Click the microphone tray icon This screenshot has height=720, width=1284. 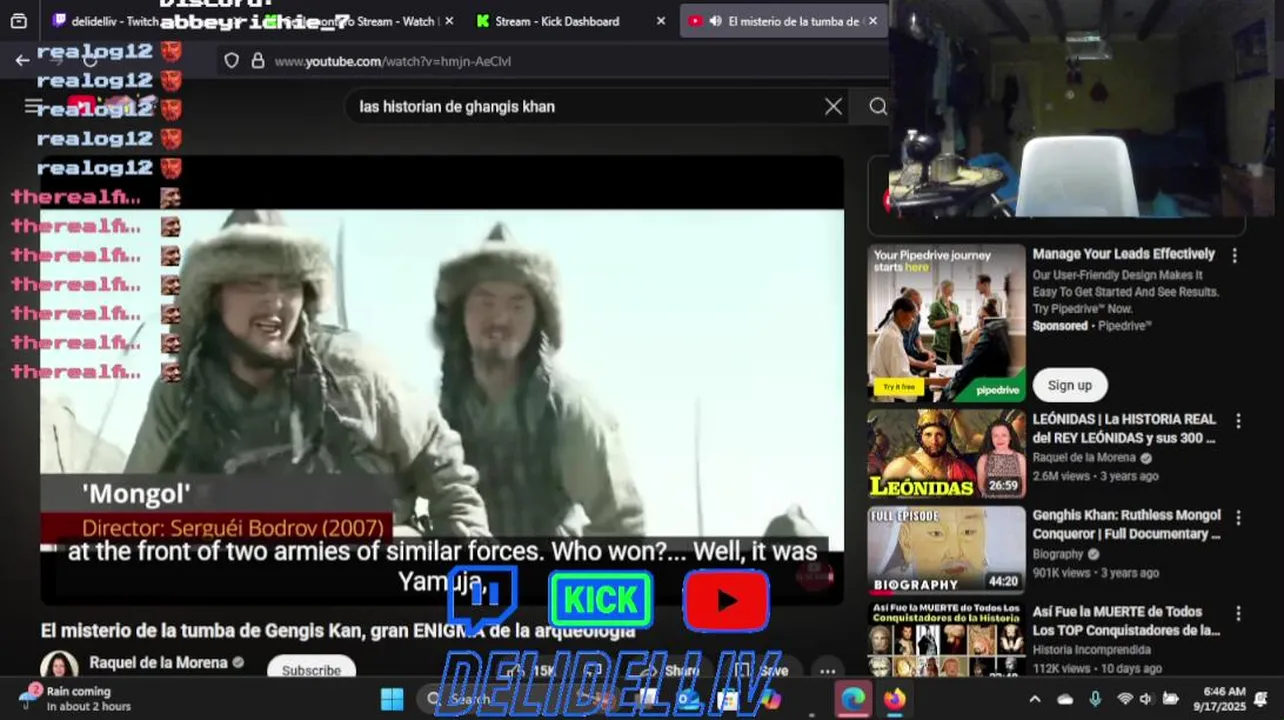[x=1096, y=699]
